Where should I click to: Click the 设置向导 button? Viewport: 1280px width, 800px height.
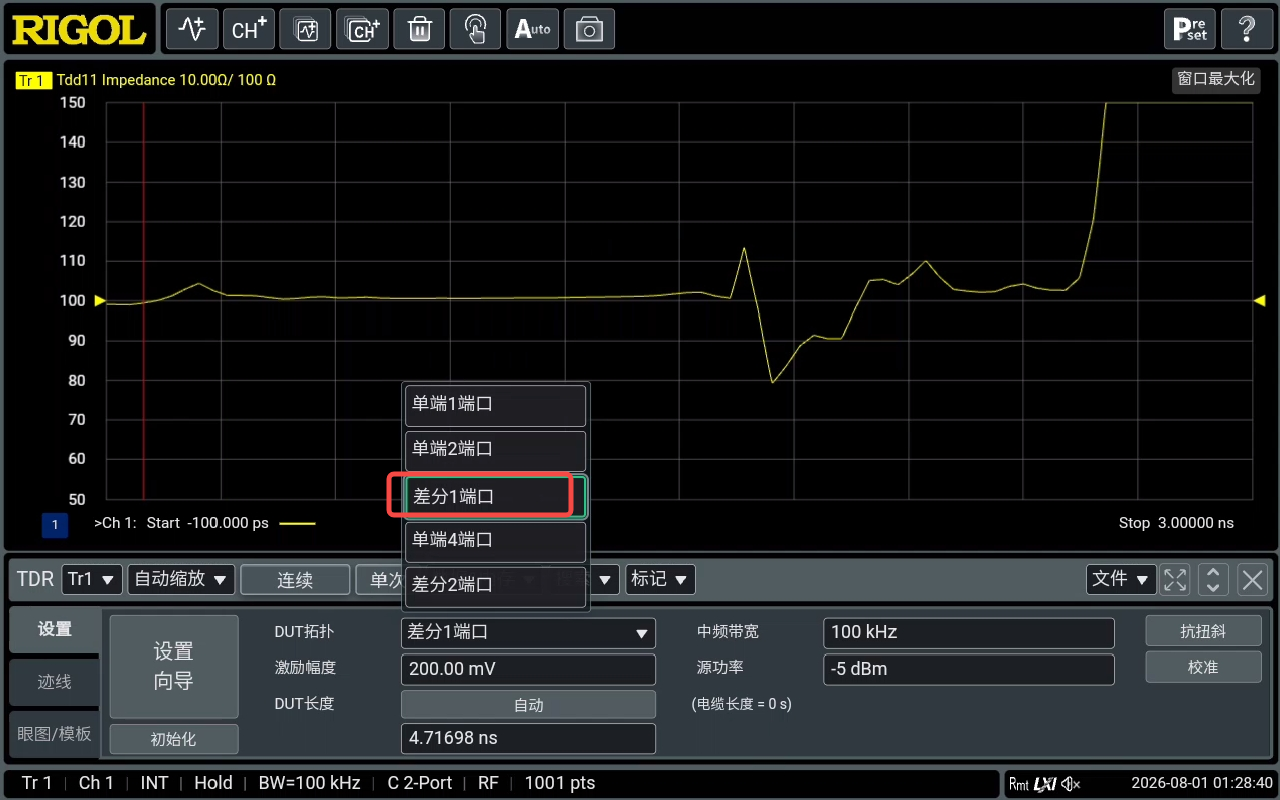click(174, 666)
